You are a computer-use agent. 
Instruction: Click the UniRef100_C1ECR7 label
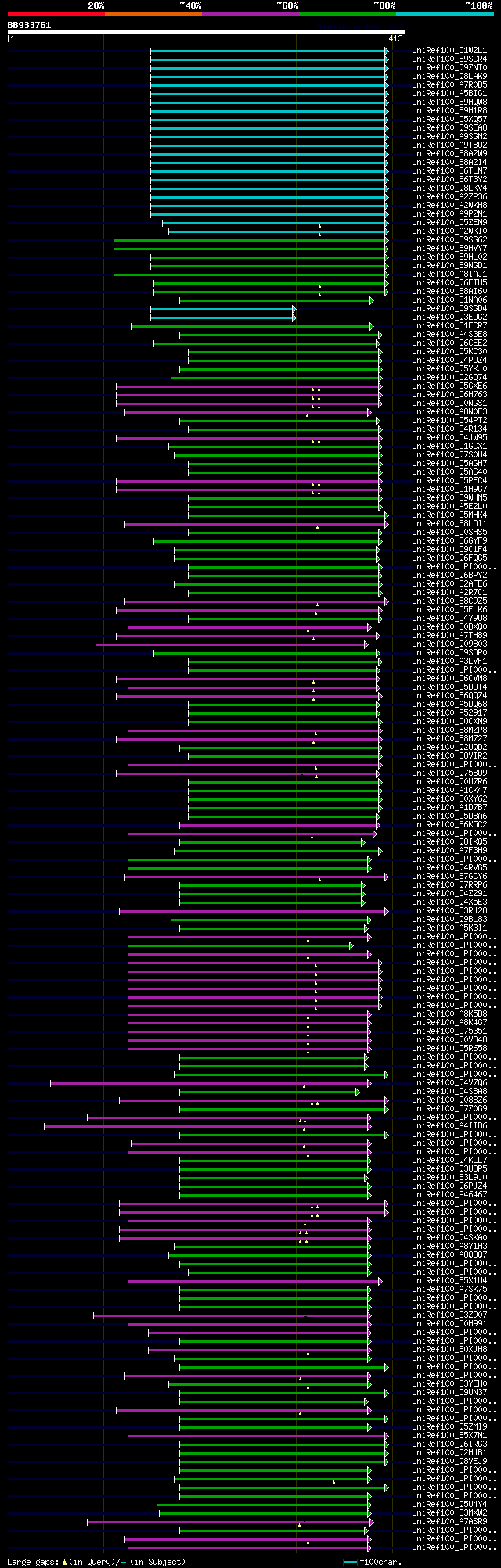tap(449, 325)
